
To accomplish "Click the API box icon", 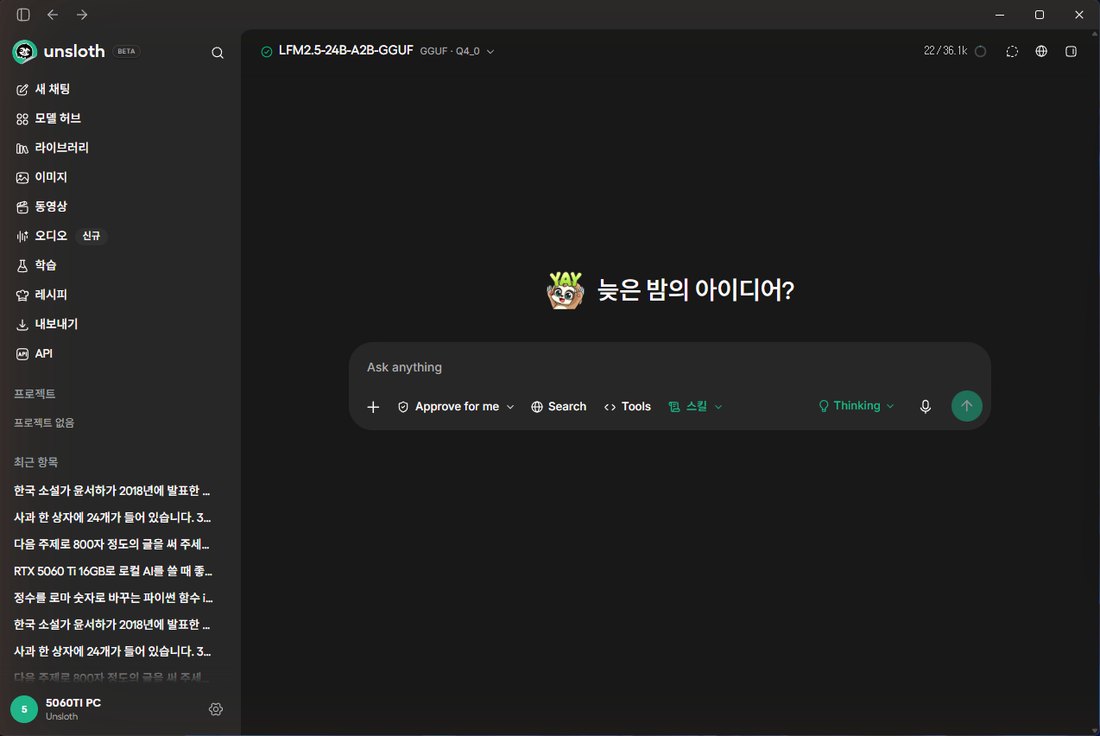I will [x=22, y=355].
